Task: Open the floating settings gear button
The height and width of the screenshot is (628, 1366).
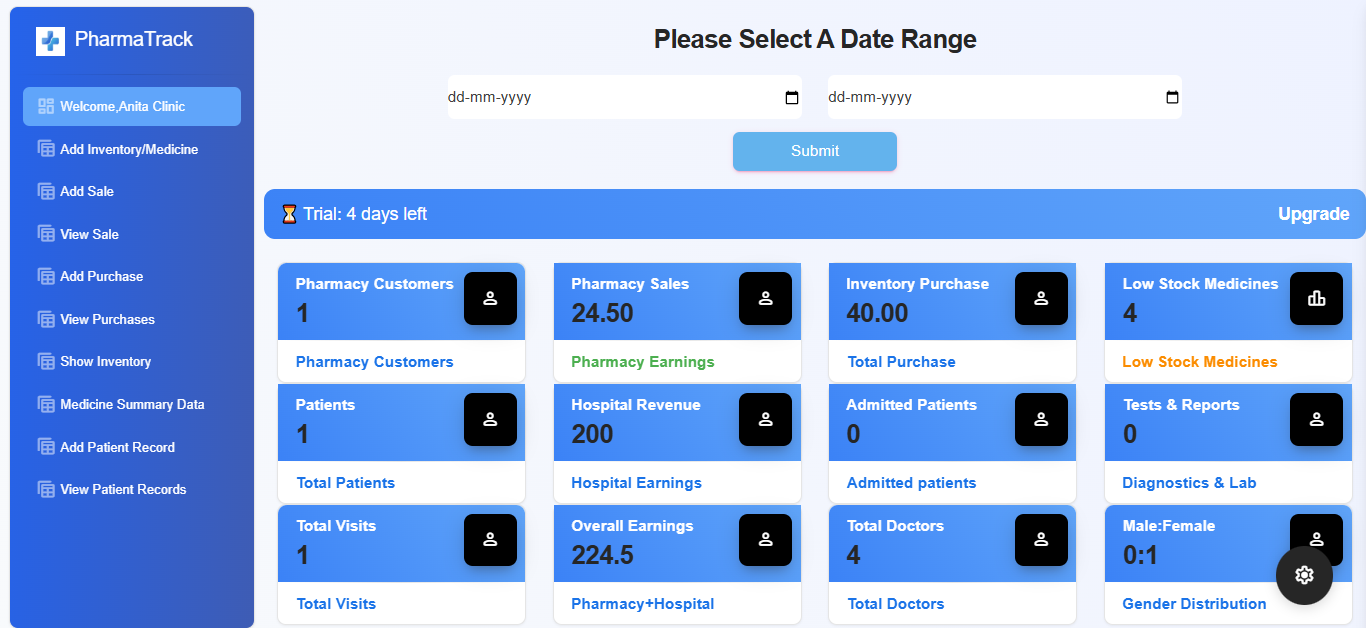Action: pyautogui.click(x=1303, y=575)
